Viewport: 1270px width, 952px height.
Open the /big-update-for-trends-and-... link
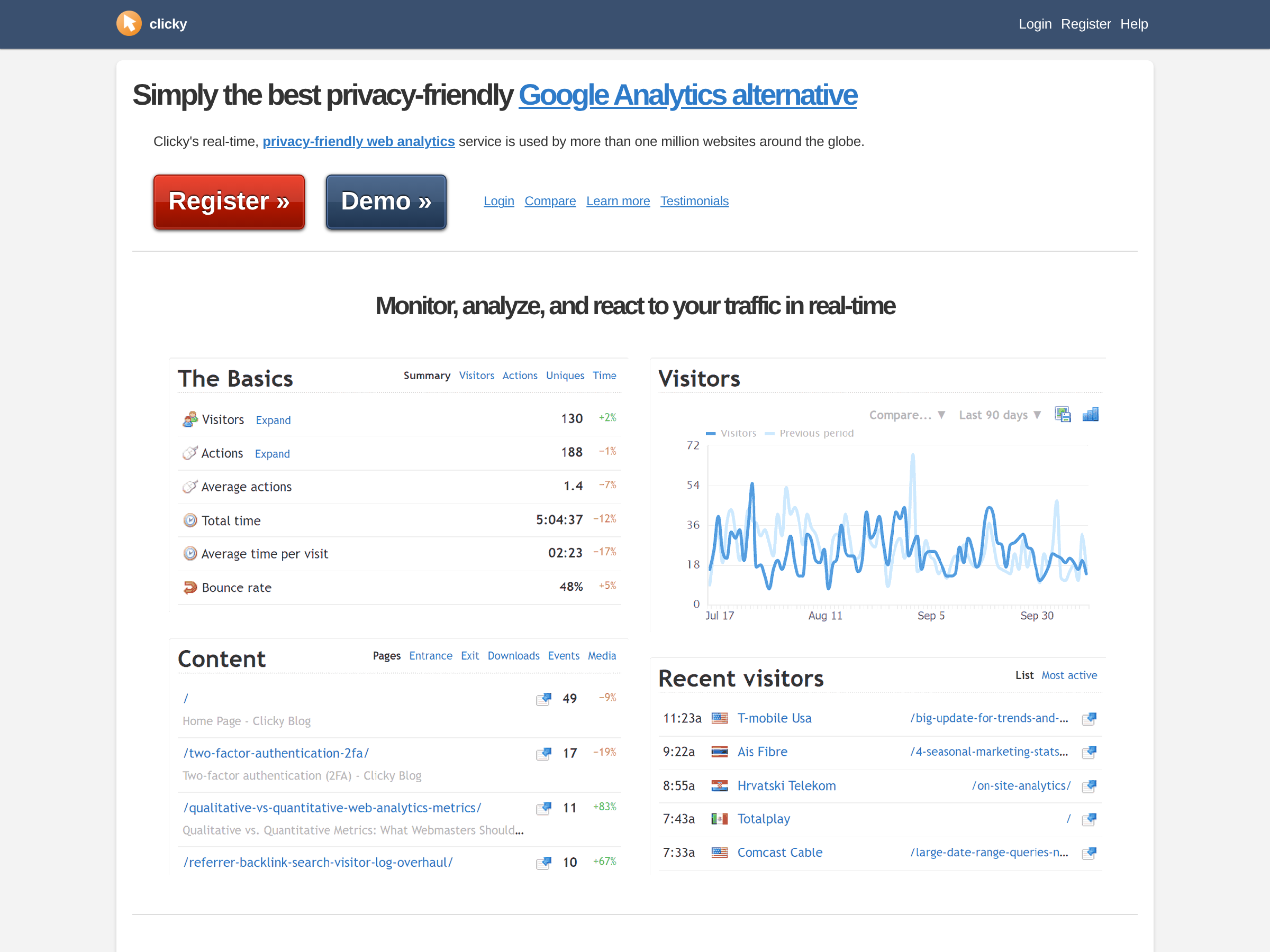989,718
